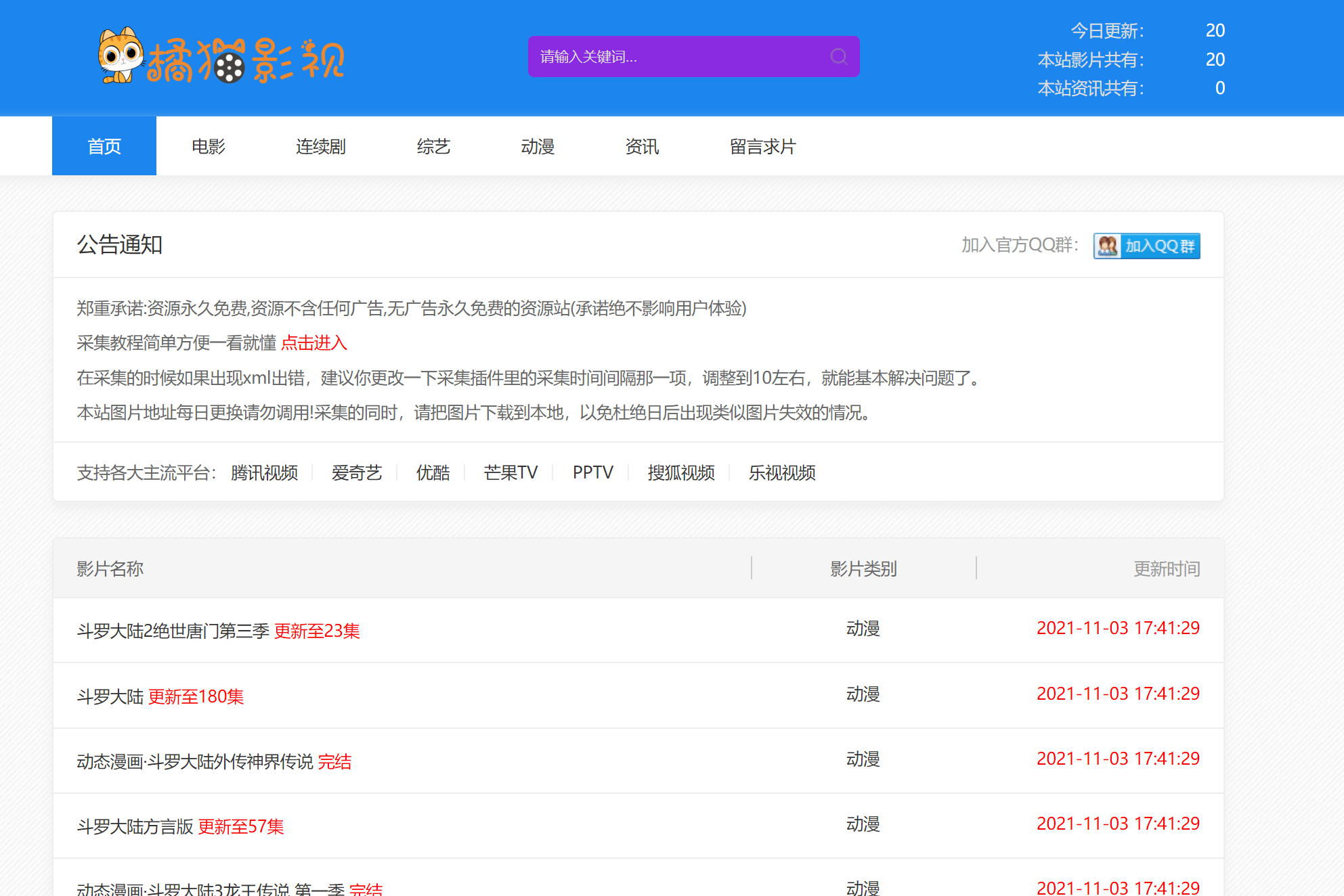Go to the 资讯 page
This screenshot has width=1344, height=896.
pyautogui.click(x=642, y=145)
